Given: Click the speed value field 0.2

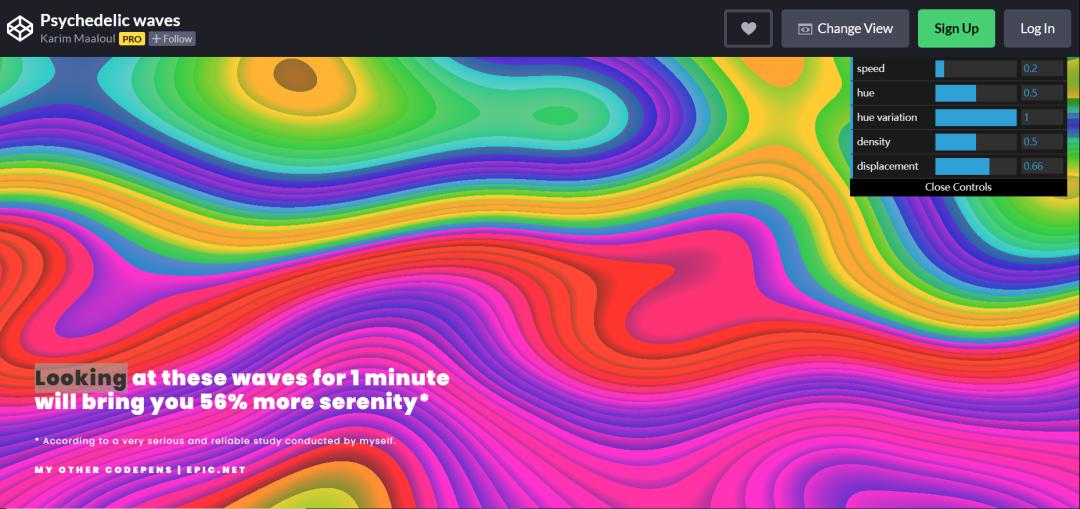Looking at the screenshot, I should (1041, 68).
